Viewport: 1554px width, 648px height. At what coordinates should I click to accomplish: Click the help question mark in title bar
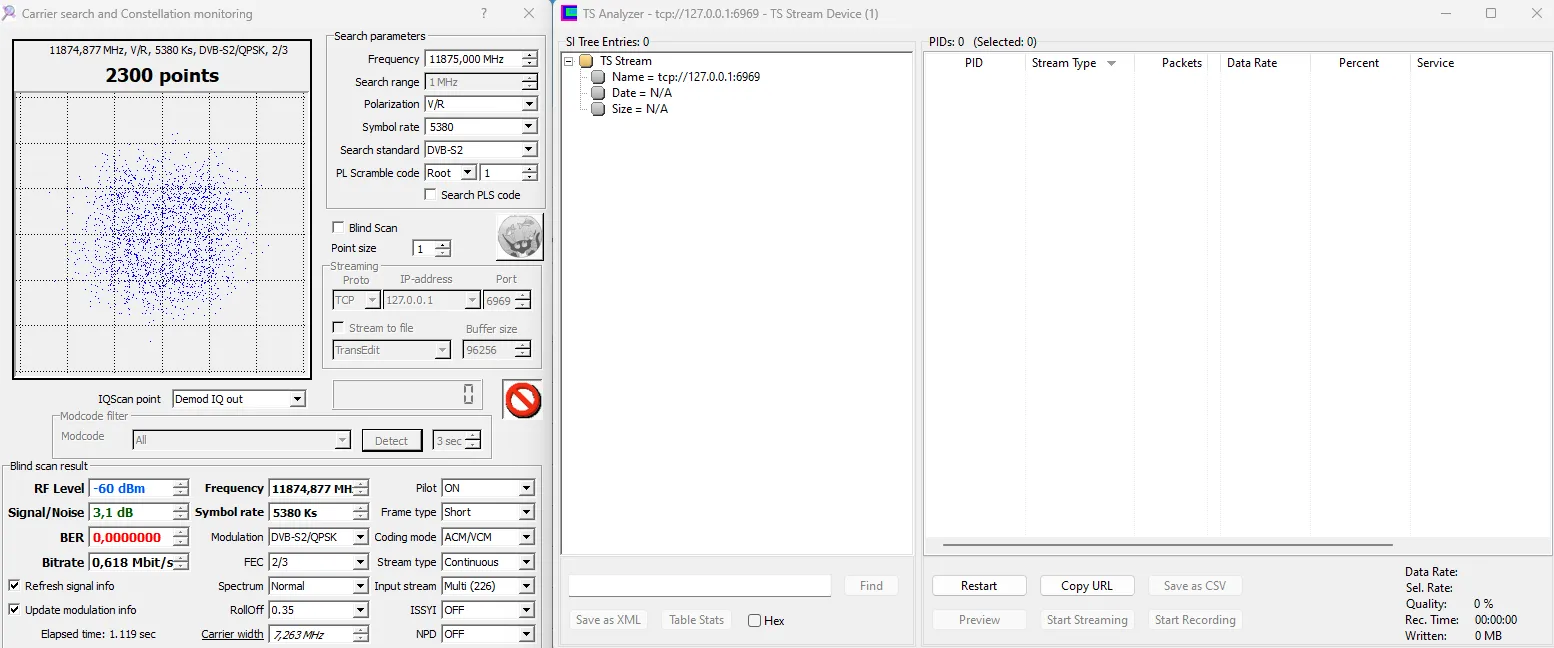coord(484,14)
